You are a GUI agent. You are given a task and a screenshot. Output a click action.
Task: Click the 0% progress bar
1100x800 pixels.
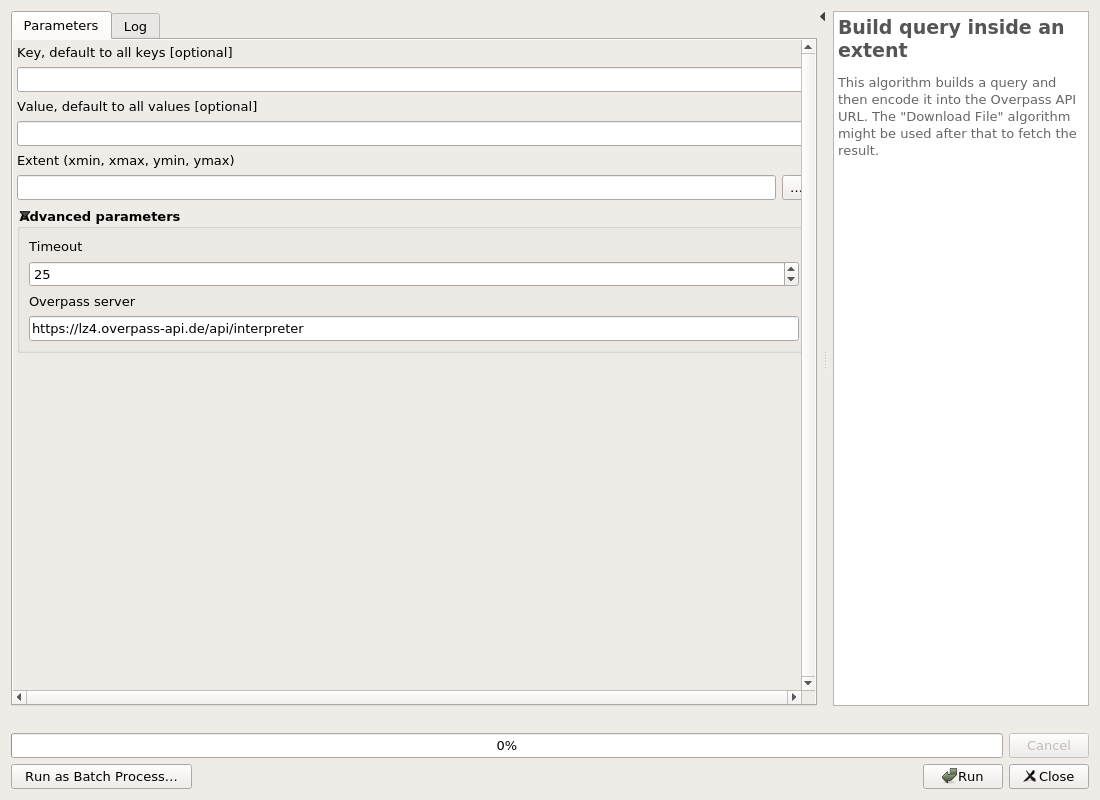pos(506,745)
